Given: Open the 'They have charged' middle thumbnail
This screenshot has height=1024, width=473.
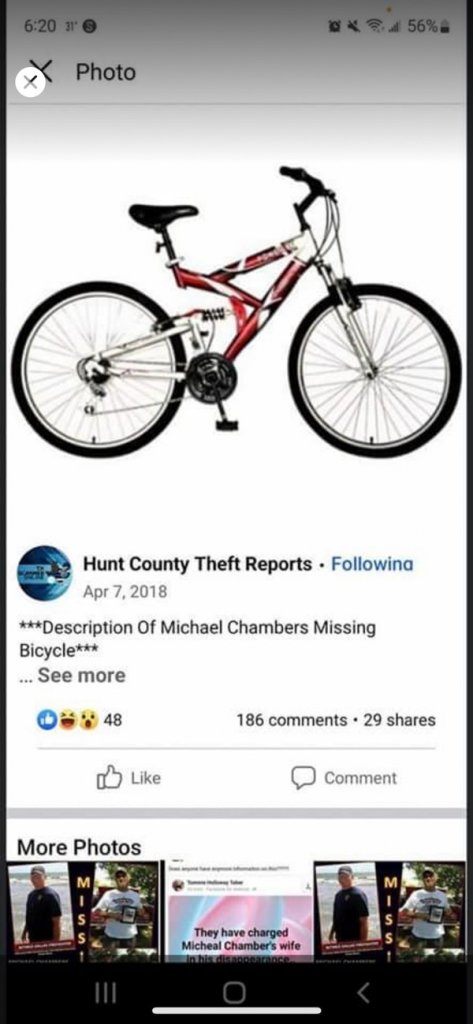Looking at the screenshot, I should tap(240, 911).
